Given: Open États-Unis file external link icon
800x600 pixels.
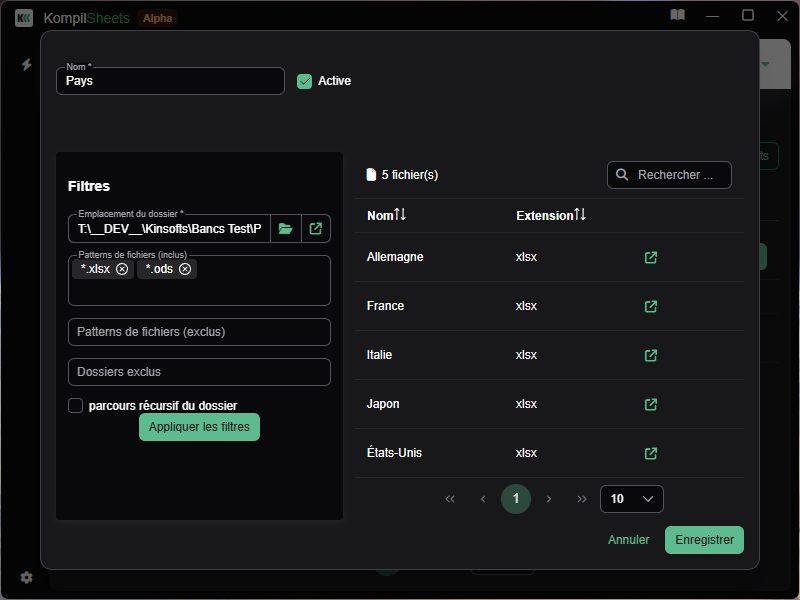Looking at the screenshot, I should click(651, 453).
